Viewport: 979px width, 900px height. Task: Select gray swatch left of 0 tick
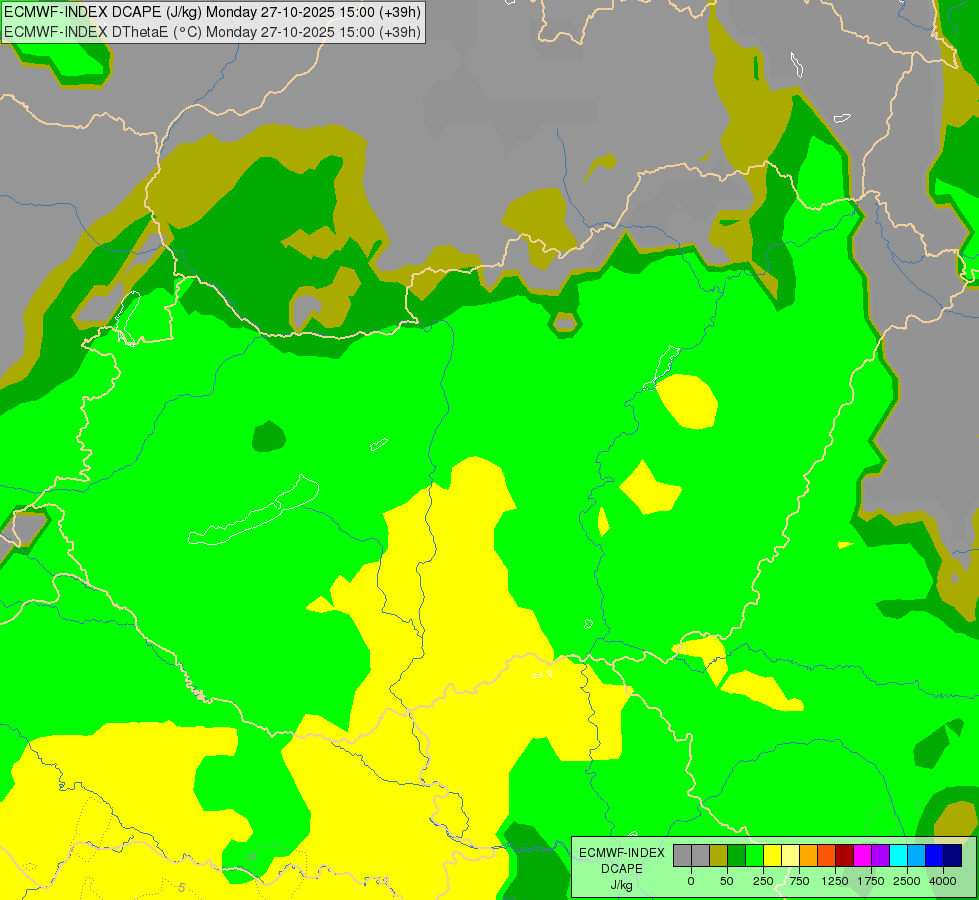click(x=682, y=855)
